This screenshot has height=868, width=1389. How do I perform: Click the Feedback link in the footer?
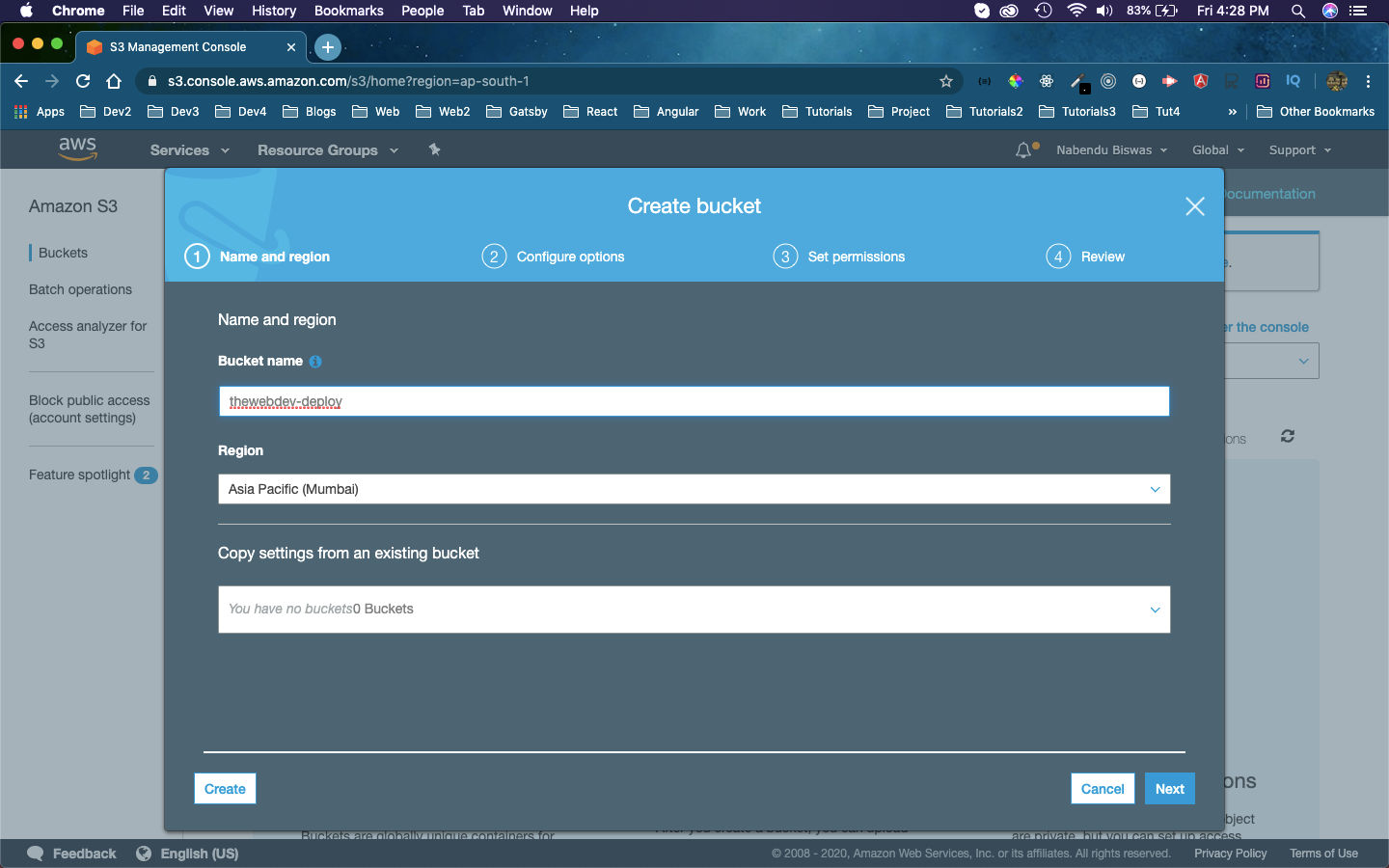point(84,854)
